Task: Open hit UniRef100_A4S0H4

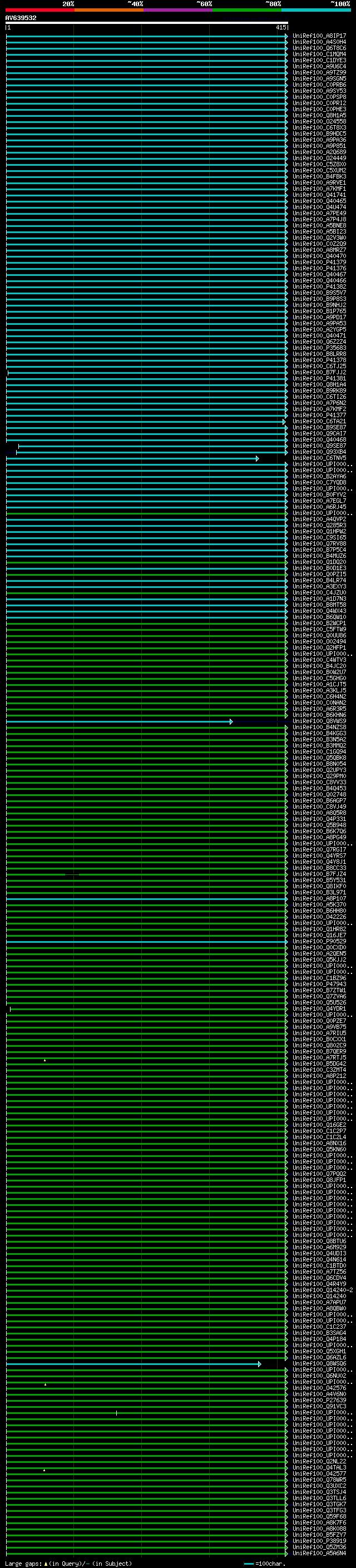Action: pyautogui.click(x=319, y=42)
